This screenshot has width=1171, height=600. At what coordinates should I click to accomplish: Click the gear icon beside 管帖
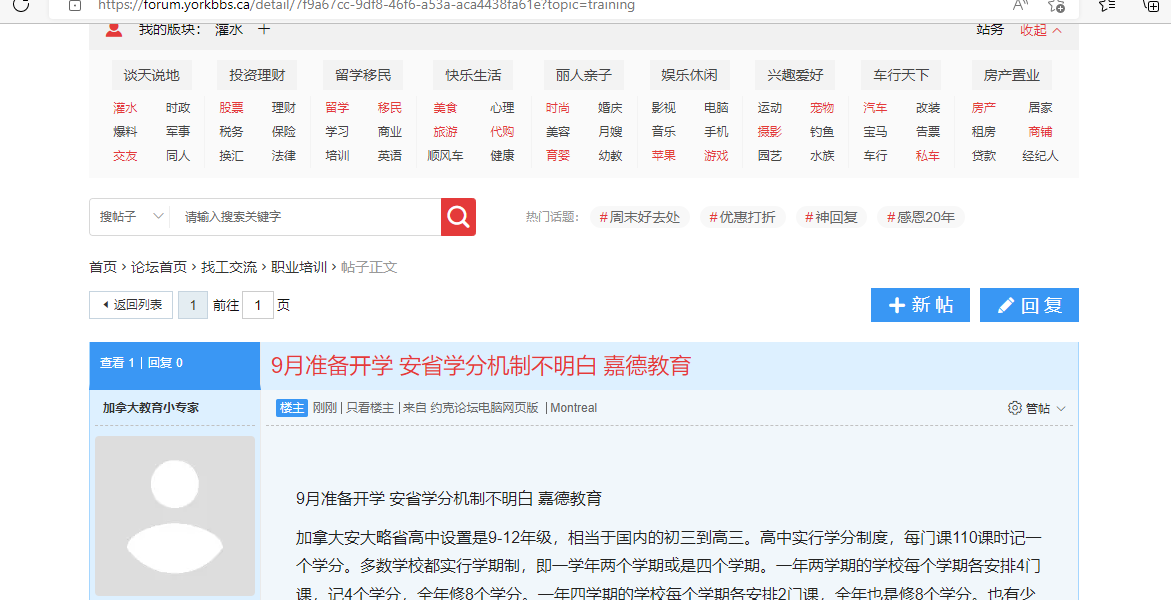coord(1014,408)
